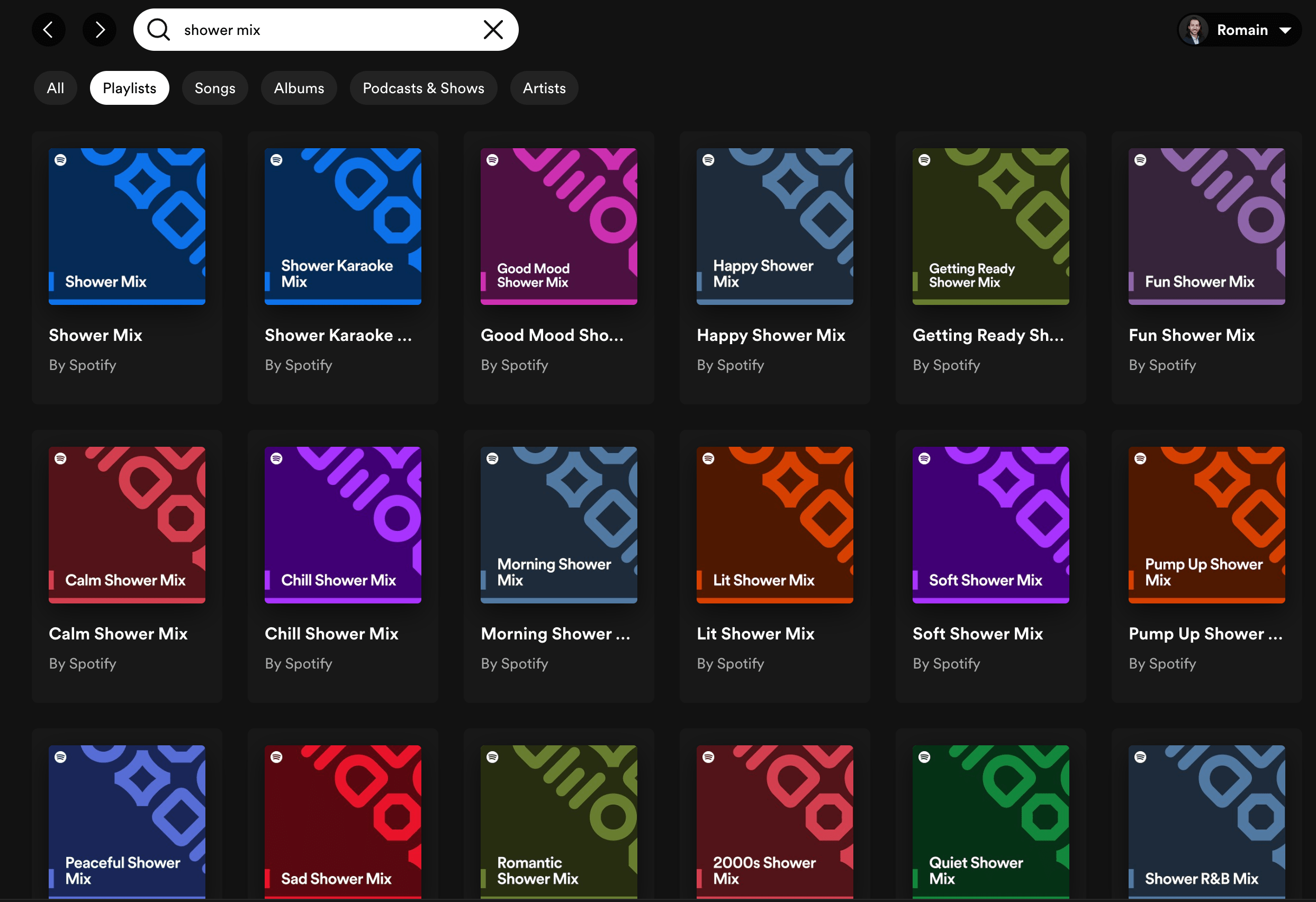Click By Spotify under Calm Shower Mix
The height and width of the screenshot is (902, 1316).
tap(82, 663)
